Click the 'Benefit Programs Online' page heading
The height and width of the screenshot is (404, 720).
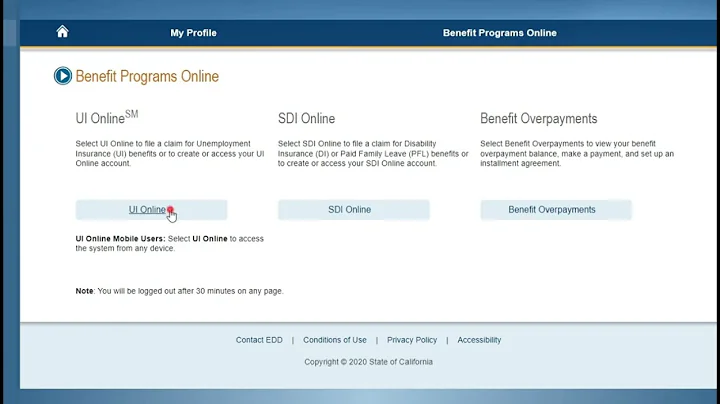(x=147, y=76)
